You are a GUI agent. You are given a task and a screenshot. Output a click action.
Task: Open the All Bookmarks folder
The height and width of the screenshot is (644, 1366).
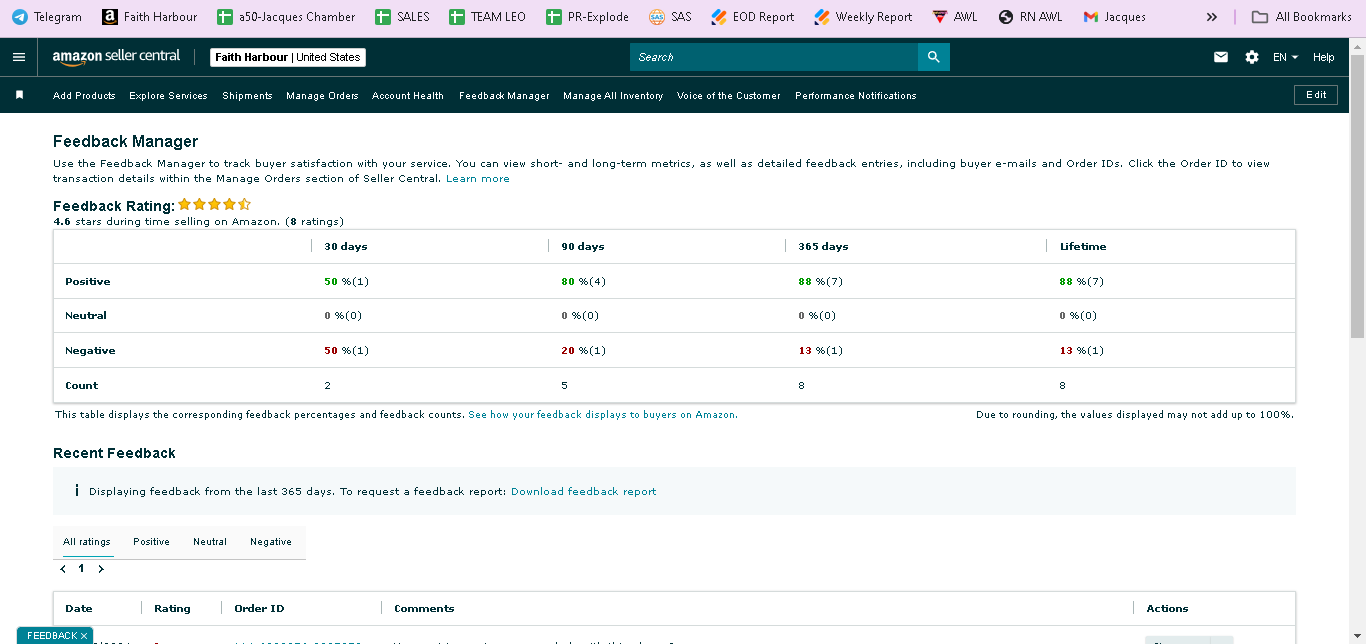pos(1302,17)
